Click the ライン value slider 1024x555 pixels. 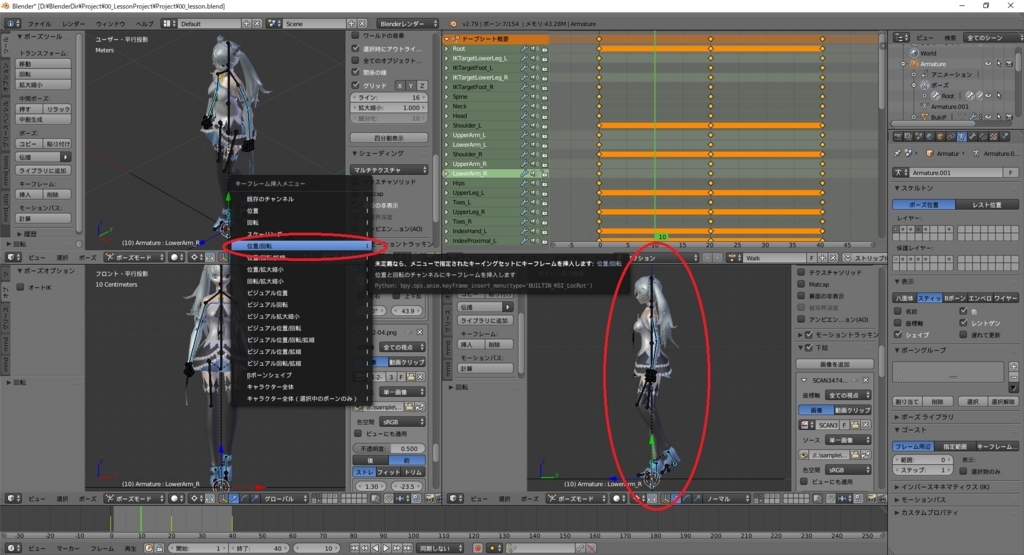coord(389,97)
